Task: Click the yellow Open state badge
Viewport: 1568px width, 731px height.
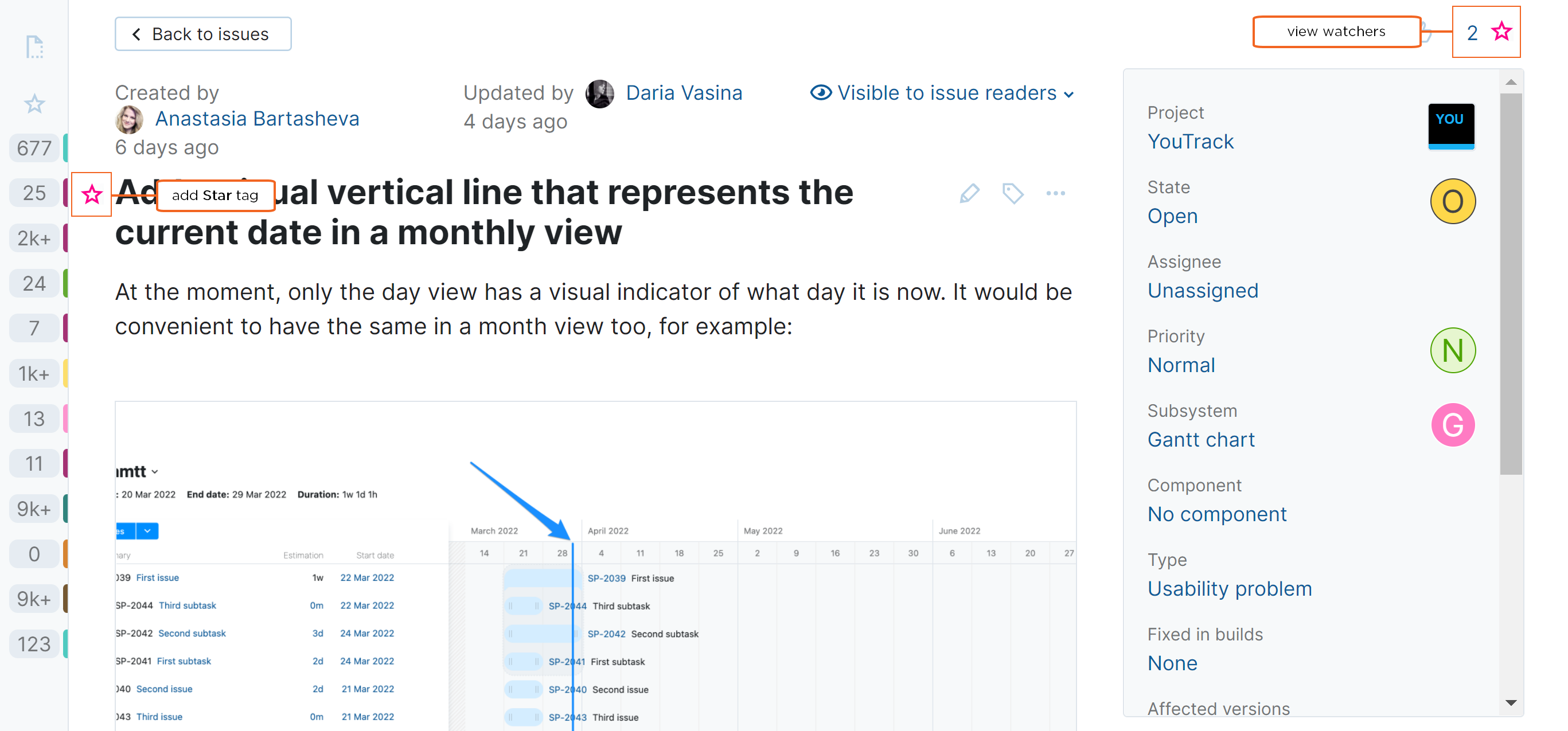Action: coord(1452,201)
